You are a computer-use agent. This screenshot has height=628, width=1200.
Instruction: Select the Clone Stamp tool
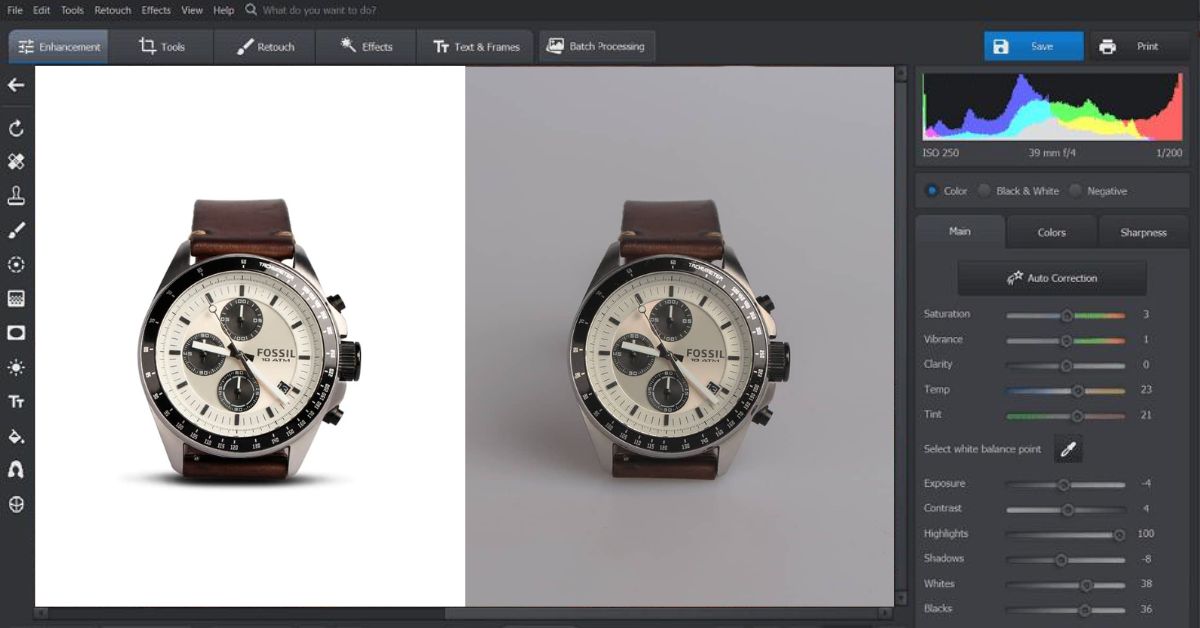coord(16,195)
